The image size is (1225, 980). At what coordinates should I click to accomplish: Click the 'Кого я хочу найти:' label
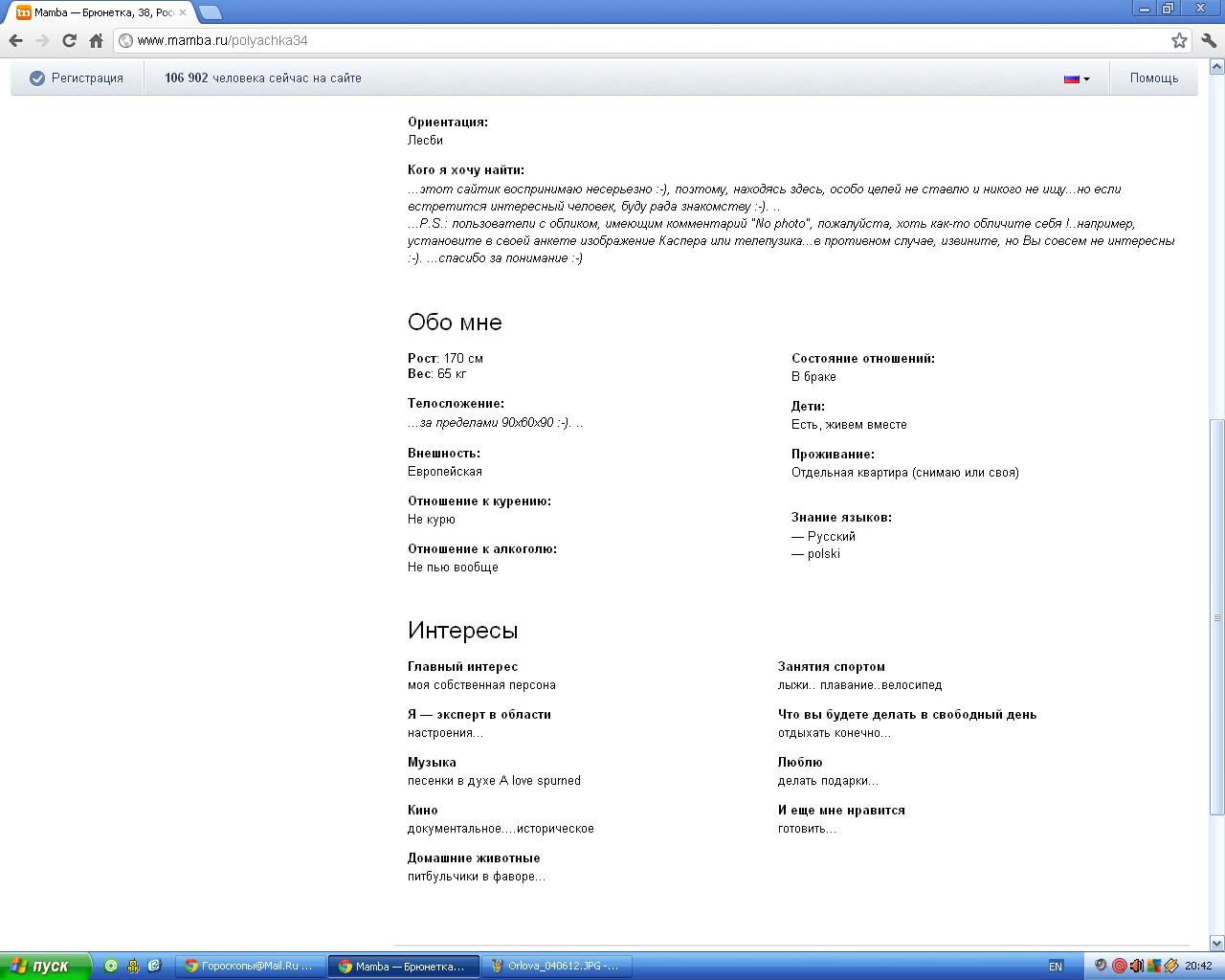[466, 169]
